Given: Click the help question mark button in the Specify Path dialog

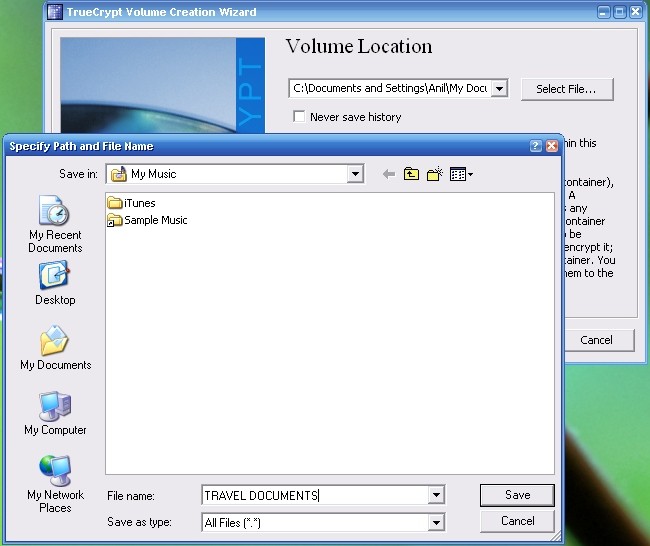Looking at the screenshot, I should click(536, 146).
